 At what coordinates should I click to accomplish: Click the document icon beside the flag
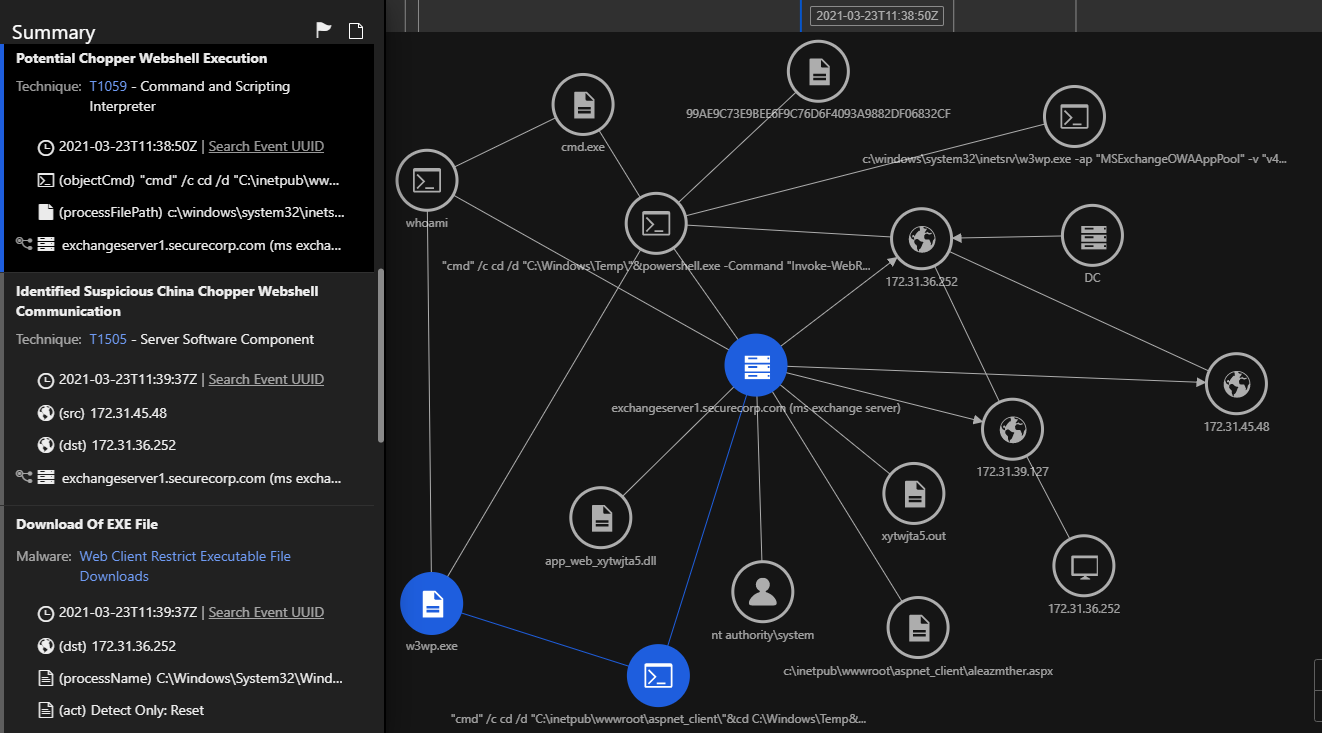355,30
